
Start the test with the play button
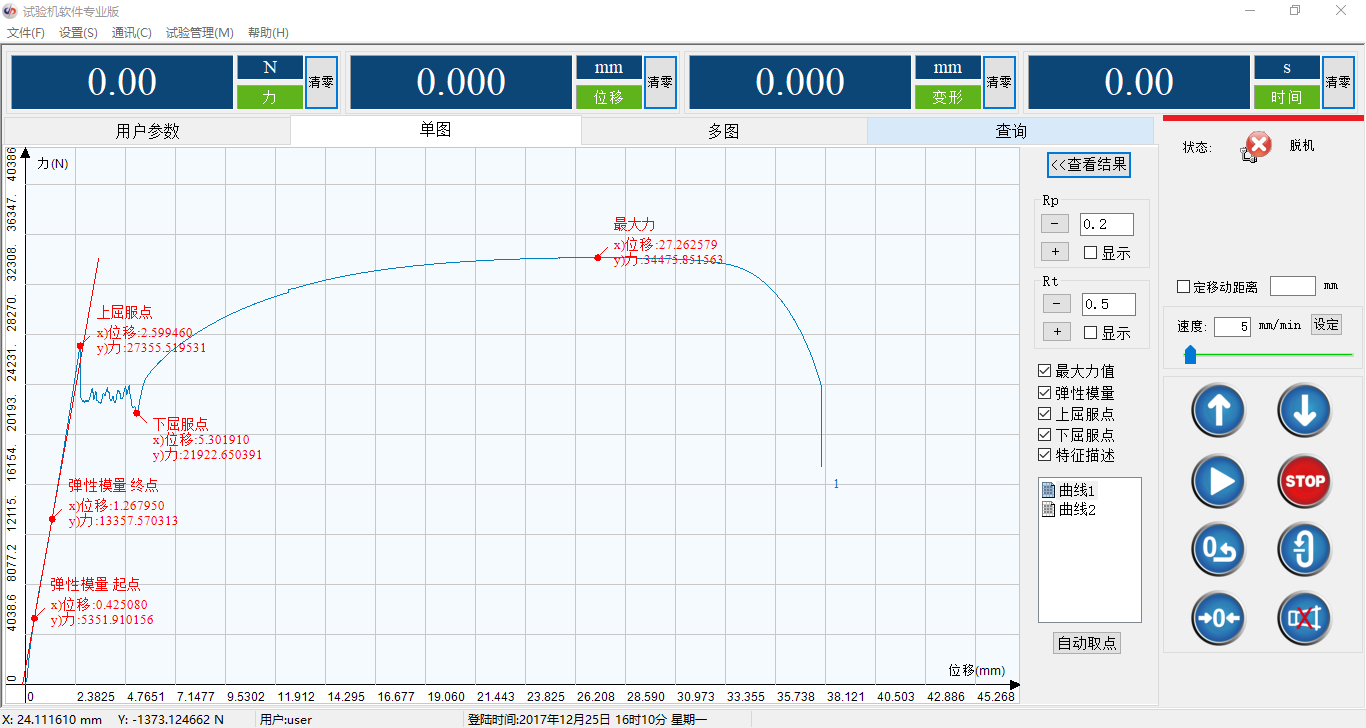(1217, 481)
